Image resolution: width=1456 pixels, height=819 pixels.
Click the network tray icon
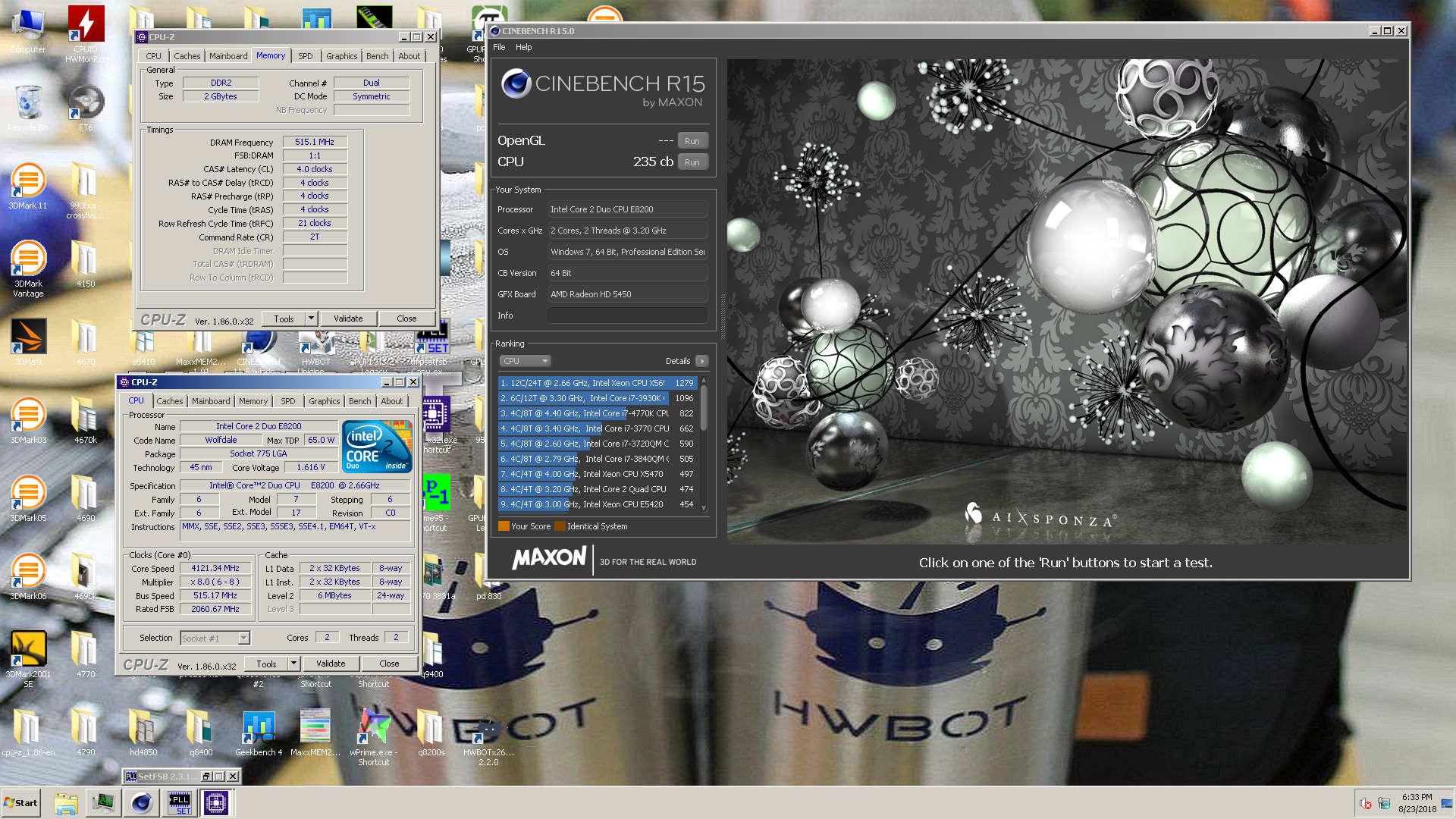pos(1384,803)
